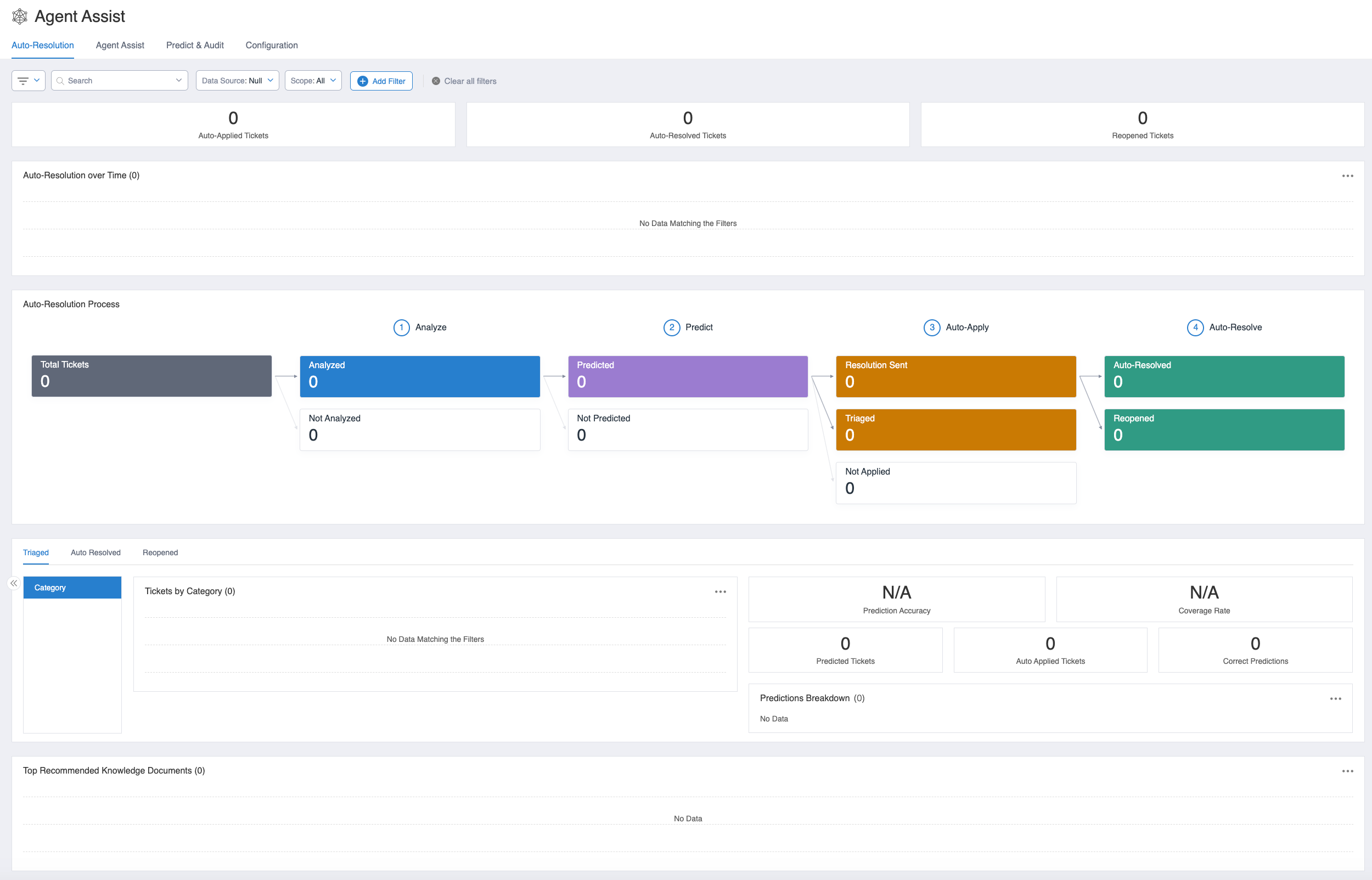Click step 1 Analyze circle icon

click(402, 328)
